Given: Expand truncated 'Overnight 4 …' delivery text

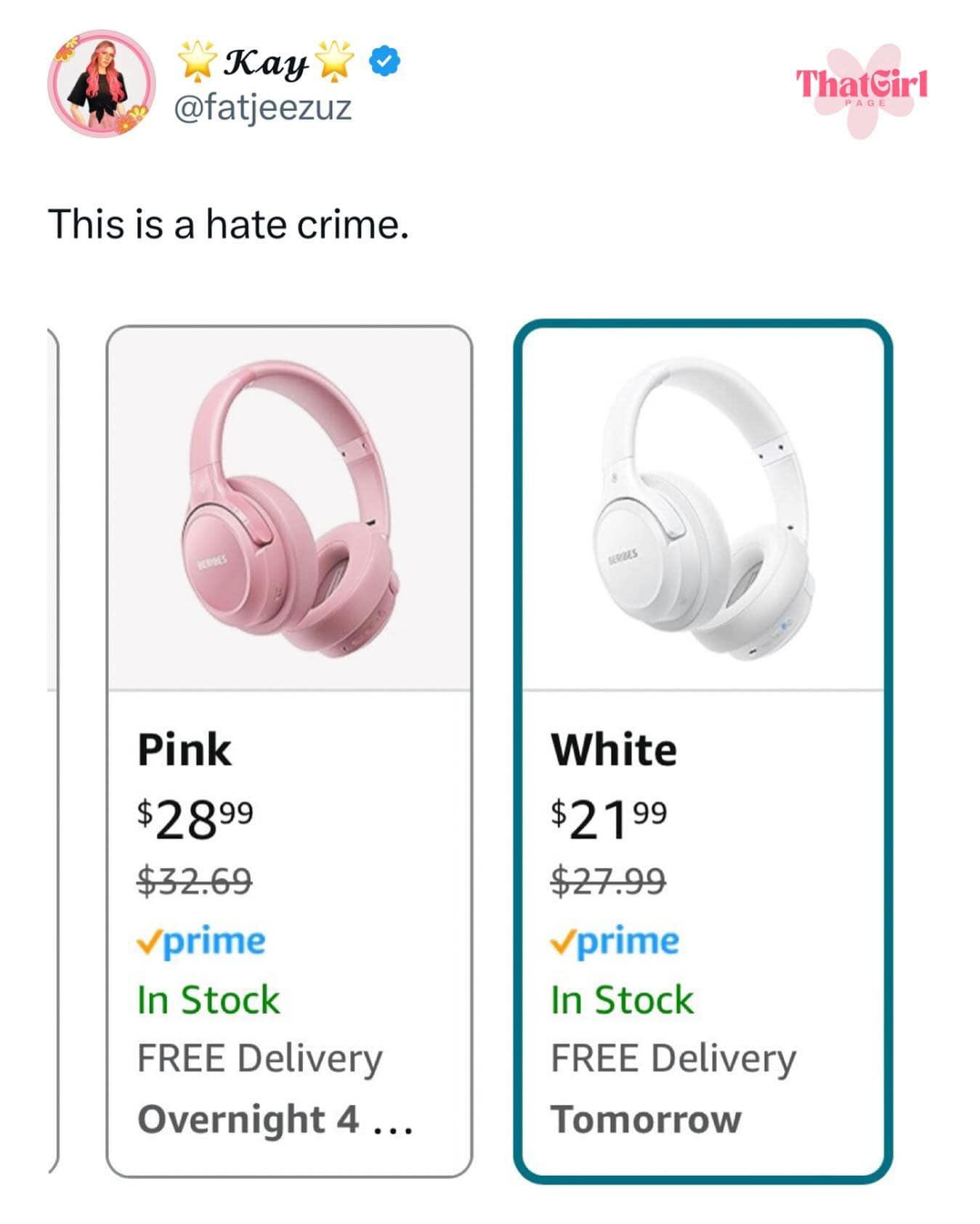Looking at the screenshot, I should pos(275,1119).
